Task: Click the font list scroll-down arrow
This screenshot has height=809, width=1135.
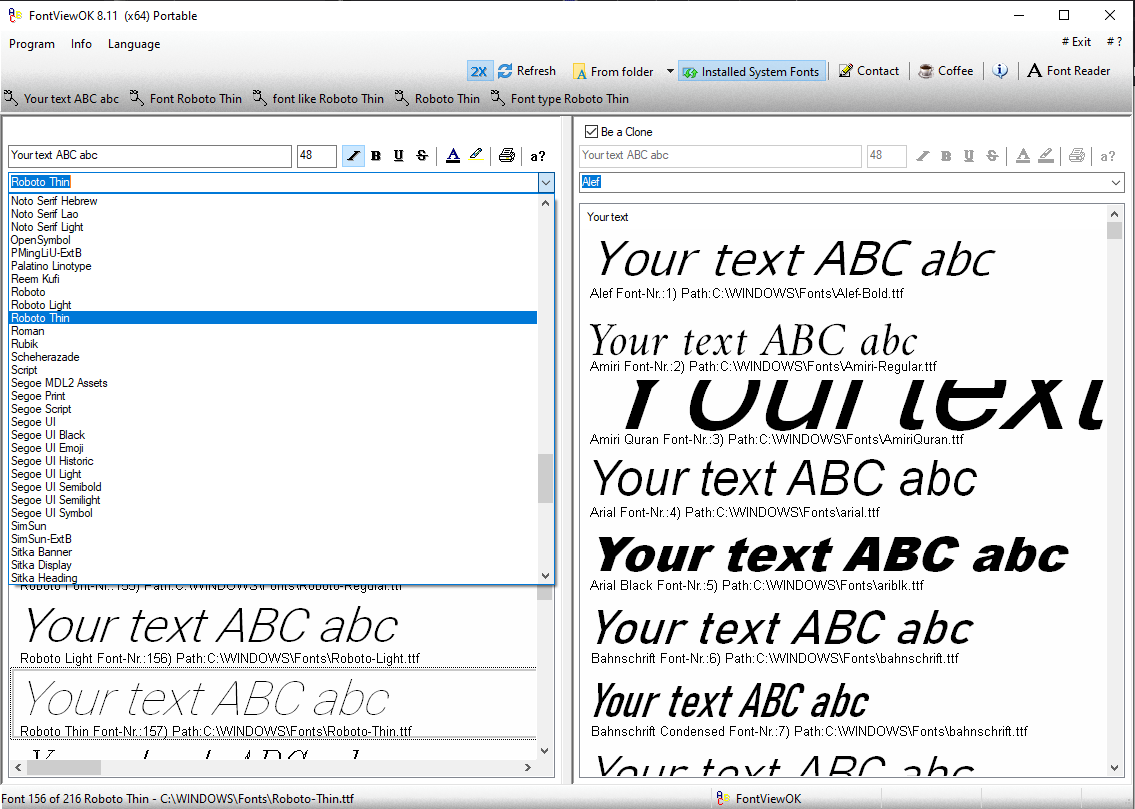Action: pyautogui.click(x=546, y=575)
